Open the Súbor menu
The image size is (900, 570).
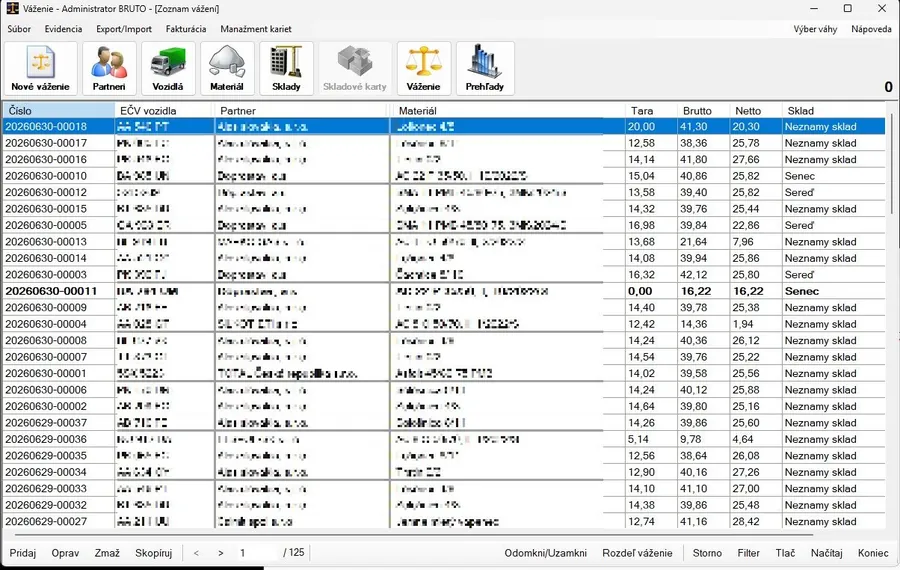[19, 29]
